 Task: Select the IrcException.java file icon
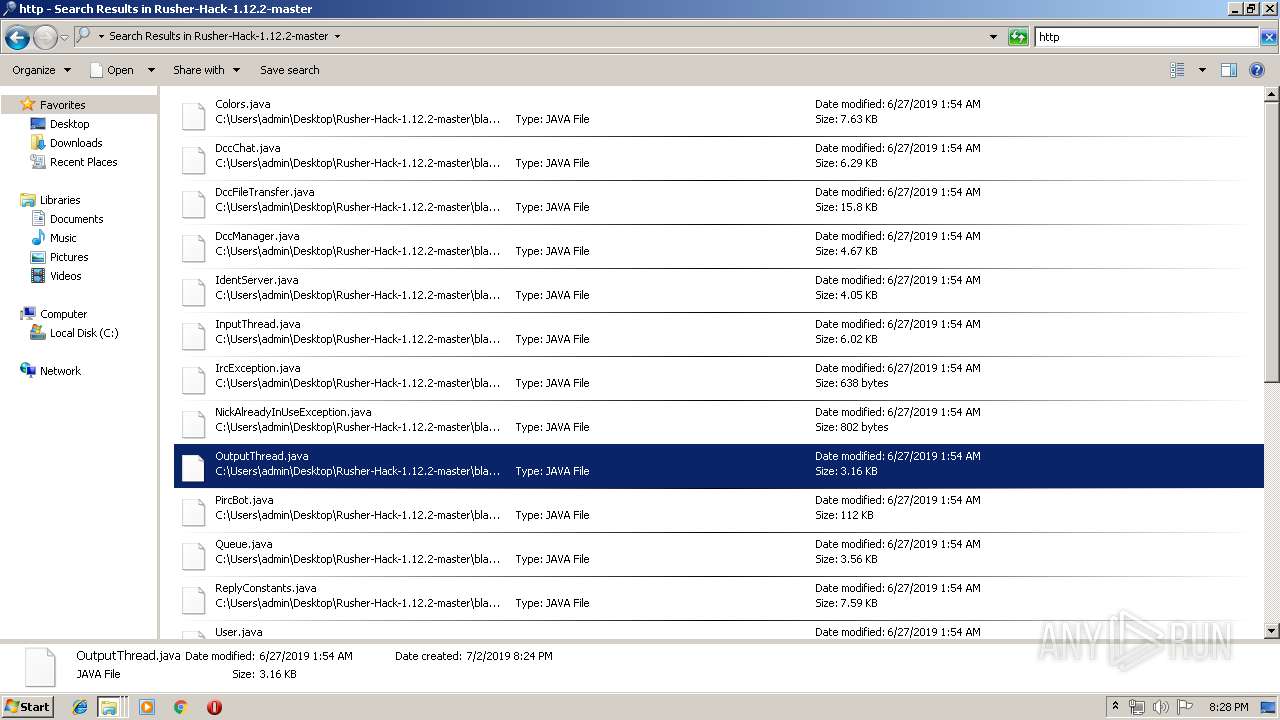193,380
